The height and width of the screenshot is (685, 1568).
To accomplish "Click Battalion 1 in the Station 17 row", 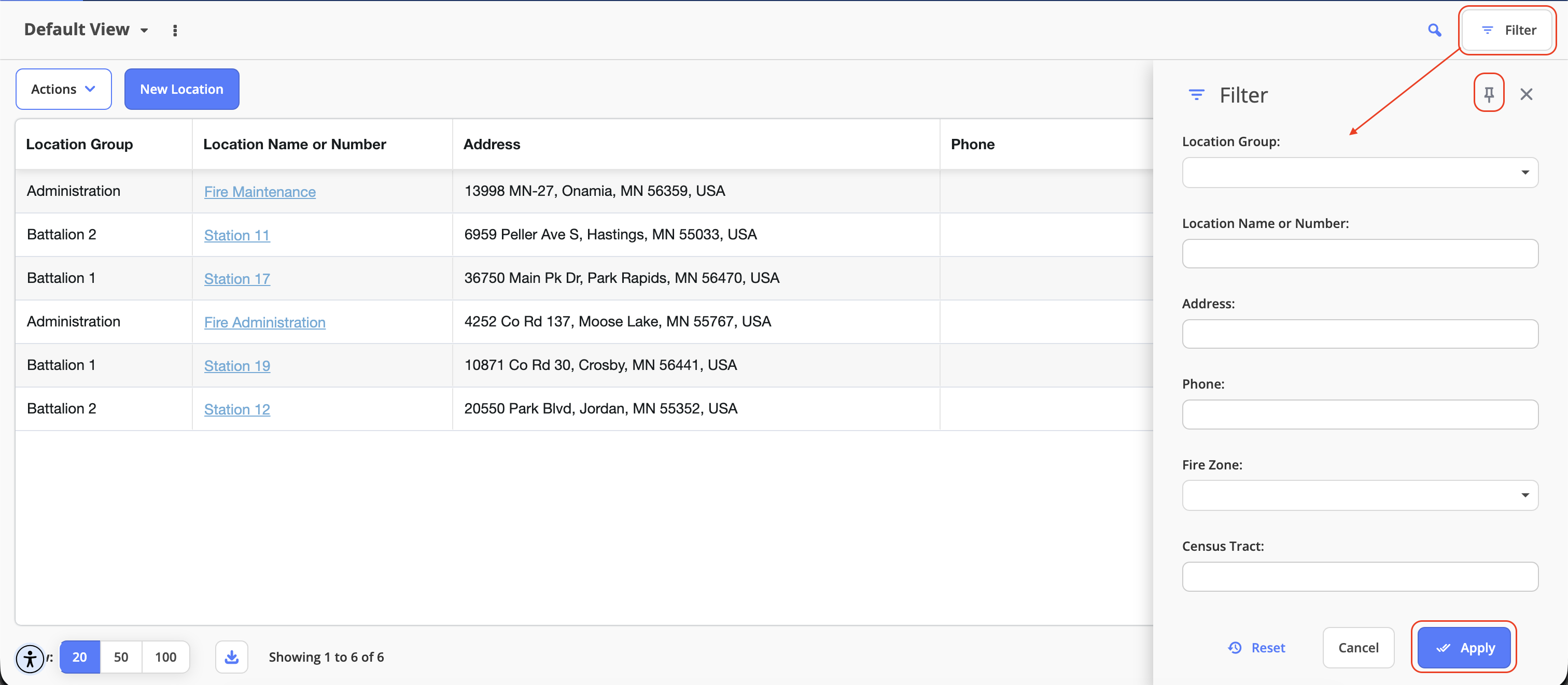I will coord(61,277).
